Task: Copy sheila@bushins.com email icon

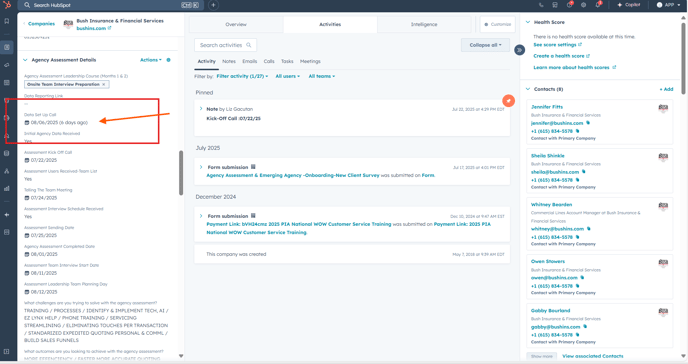Action: [584, 171]
